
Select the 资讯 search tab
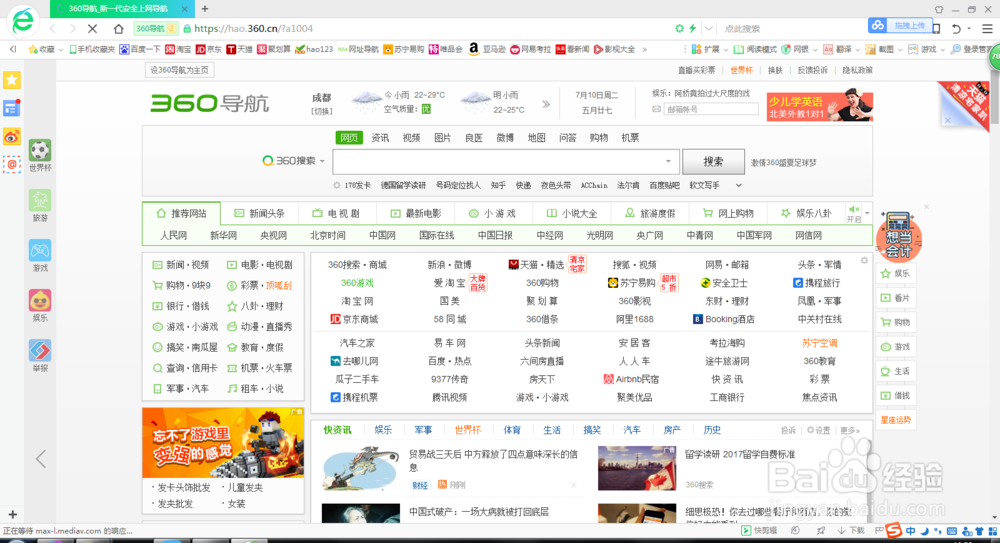point(380,138)
